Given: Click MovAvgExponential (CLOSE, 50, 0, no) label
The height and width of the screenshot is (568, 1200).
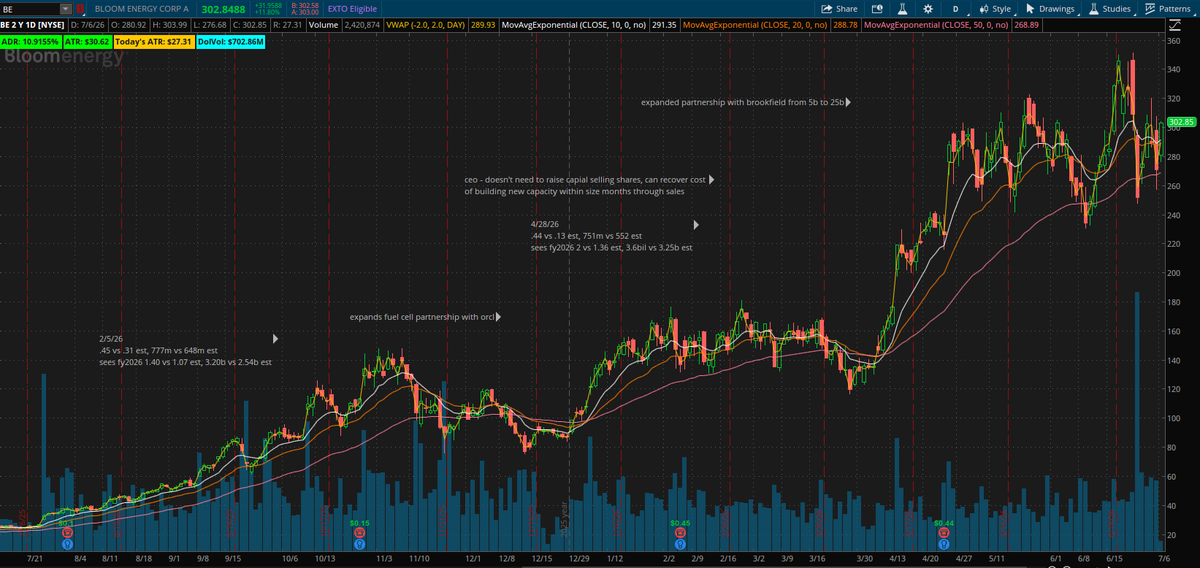Looking at the screenshot, I should point(935,23).
